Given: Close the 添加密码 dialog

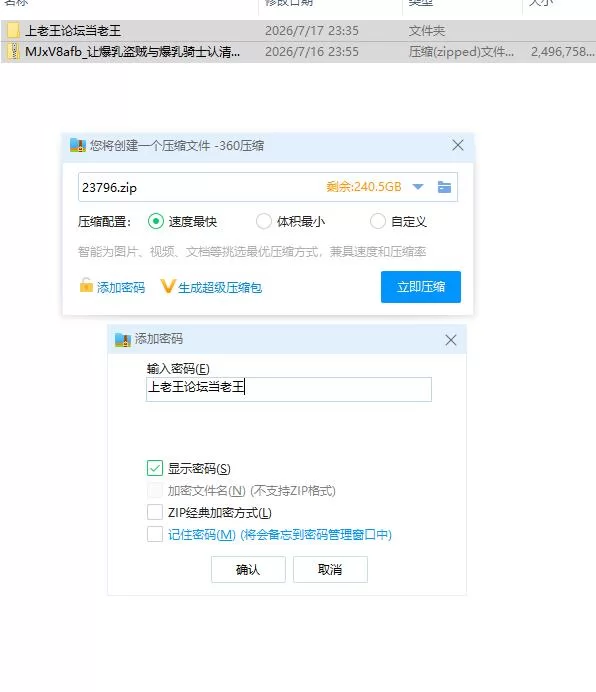Looking at the screenshot, I should [x=451, y=340].
